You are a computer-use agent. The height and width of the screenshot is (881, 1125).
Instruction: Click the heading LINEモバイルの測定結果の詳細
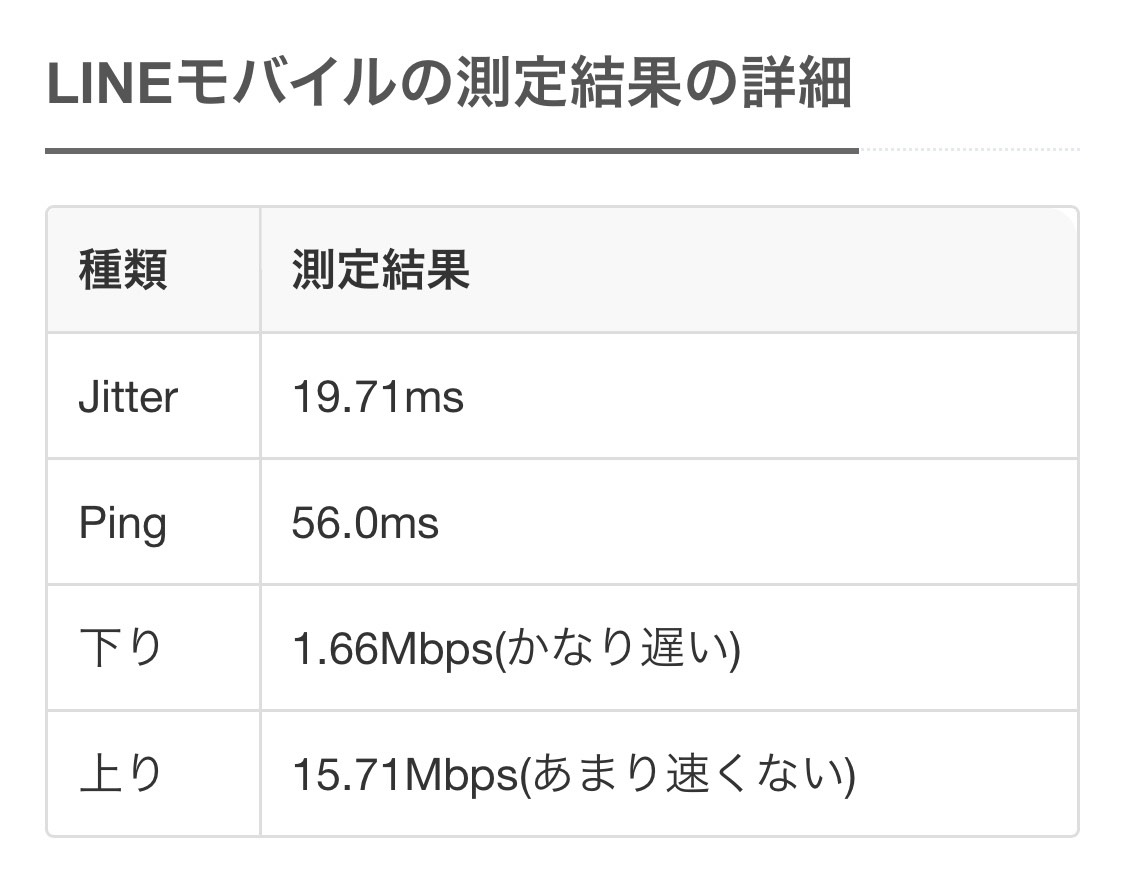(449, 82)
